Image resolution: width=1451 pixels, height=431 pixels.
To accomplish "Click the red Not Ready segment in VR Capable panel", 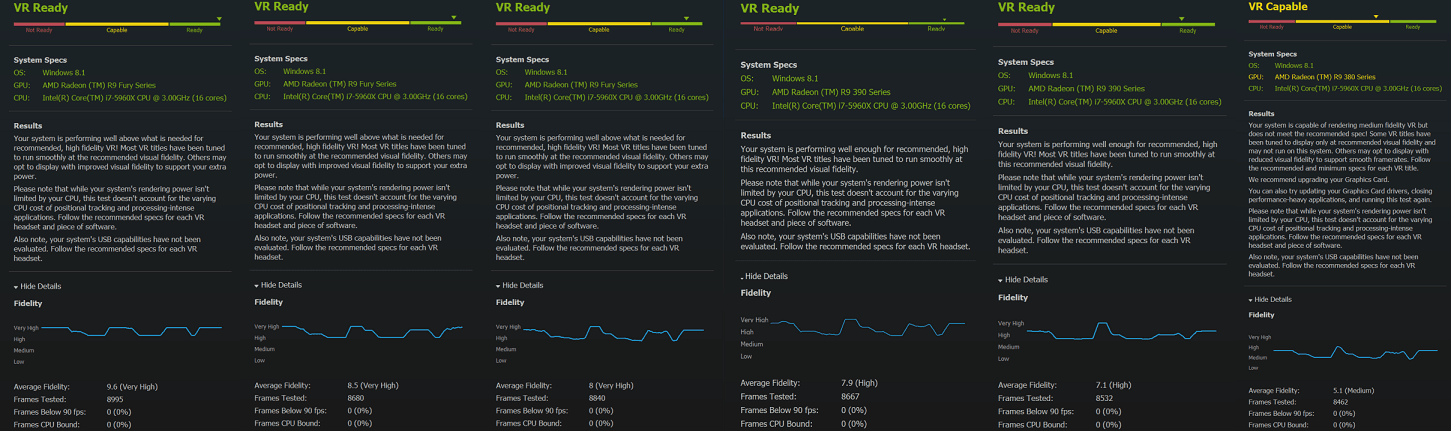I will 1271,21.
